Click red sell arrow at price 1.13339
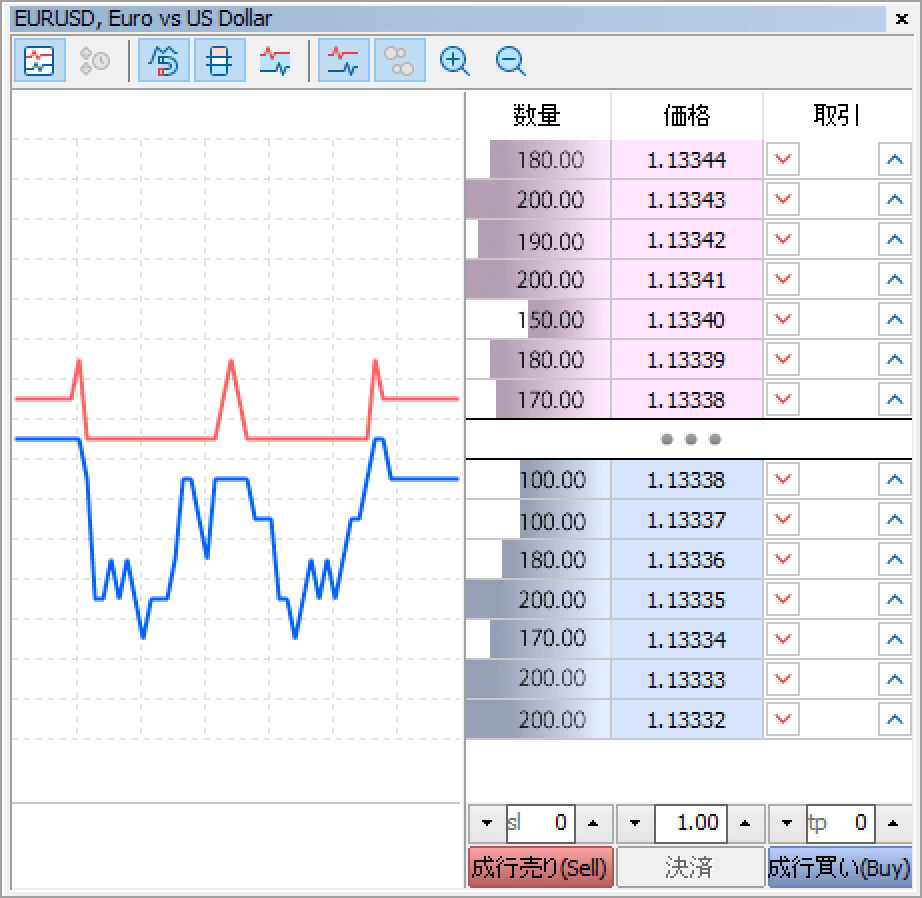 pyautogui.click(x=783, y=359)
